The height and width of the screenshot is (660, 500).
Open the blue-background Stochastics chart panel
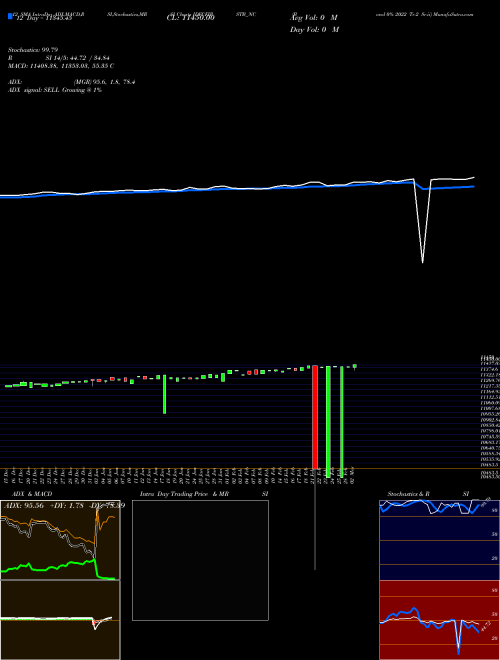pos(439,540)
